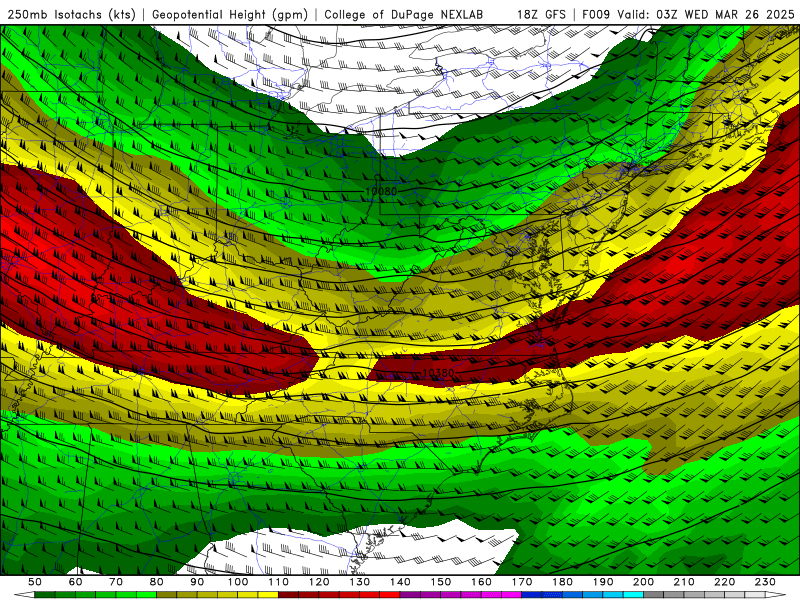Click the 210 value on the color scale
Viewport: 800px width, 600px height.
[x=684, y=582]
